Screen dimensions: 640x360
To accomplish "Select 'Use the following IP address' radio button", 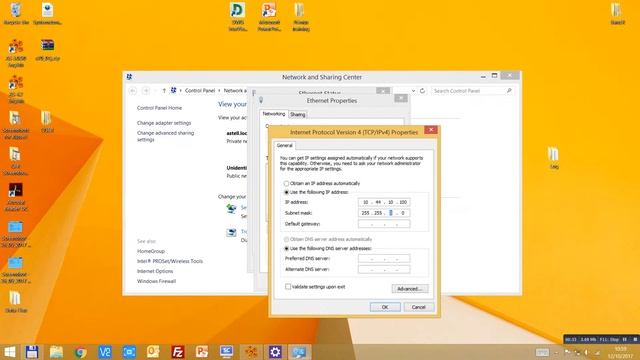I will pos(286,192).
